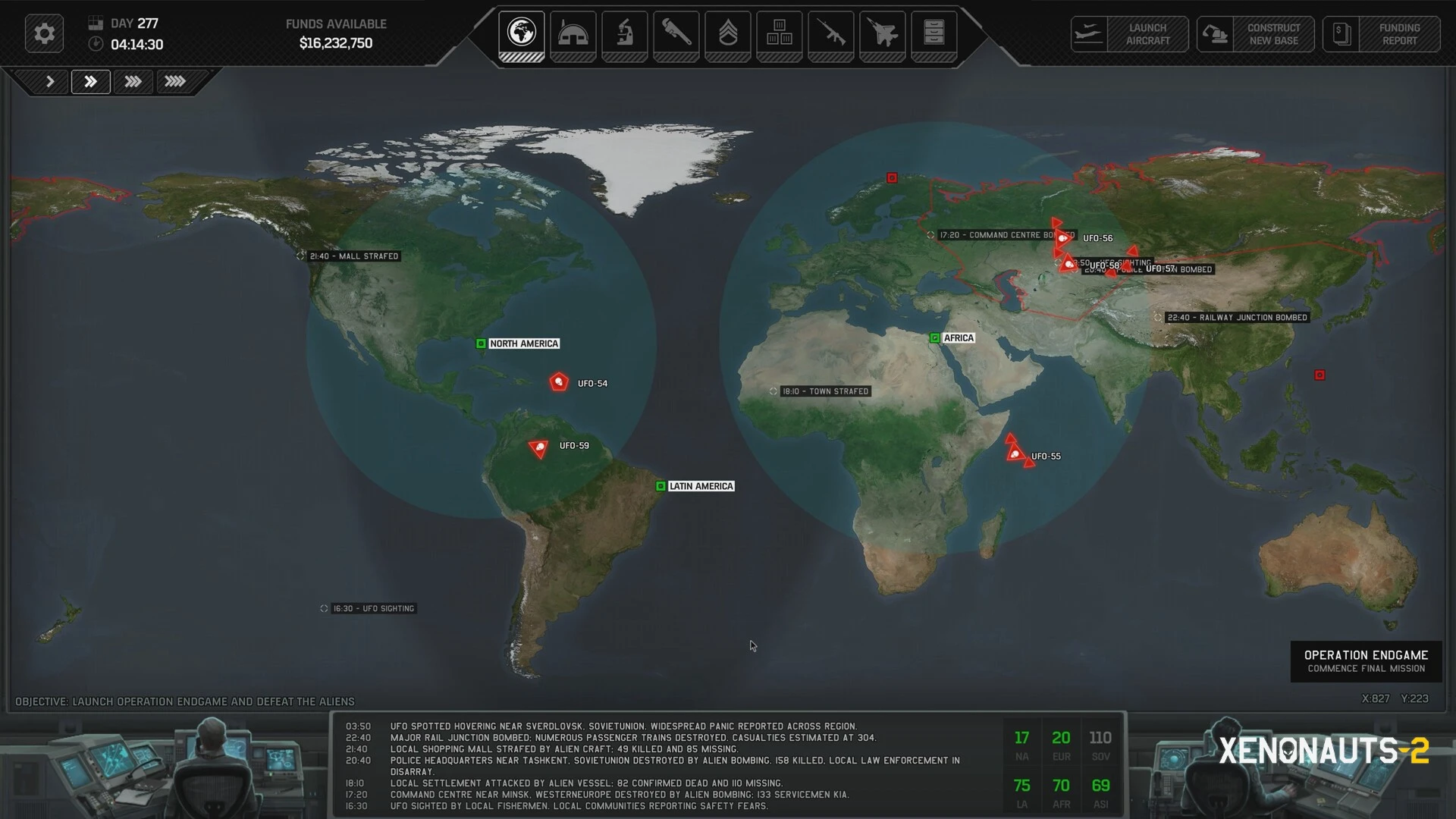The width and height of the screenshot is (1456, 819).
Task: Click Construct New Base button
Action: 1256,34
